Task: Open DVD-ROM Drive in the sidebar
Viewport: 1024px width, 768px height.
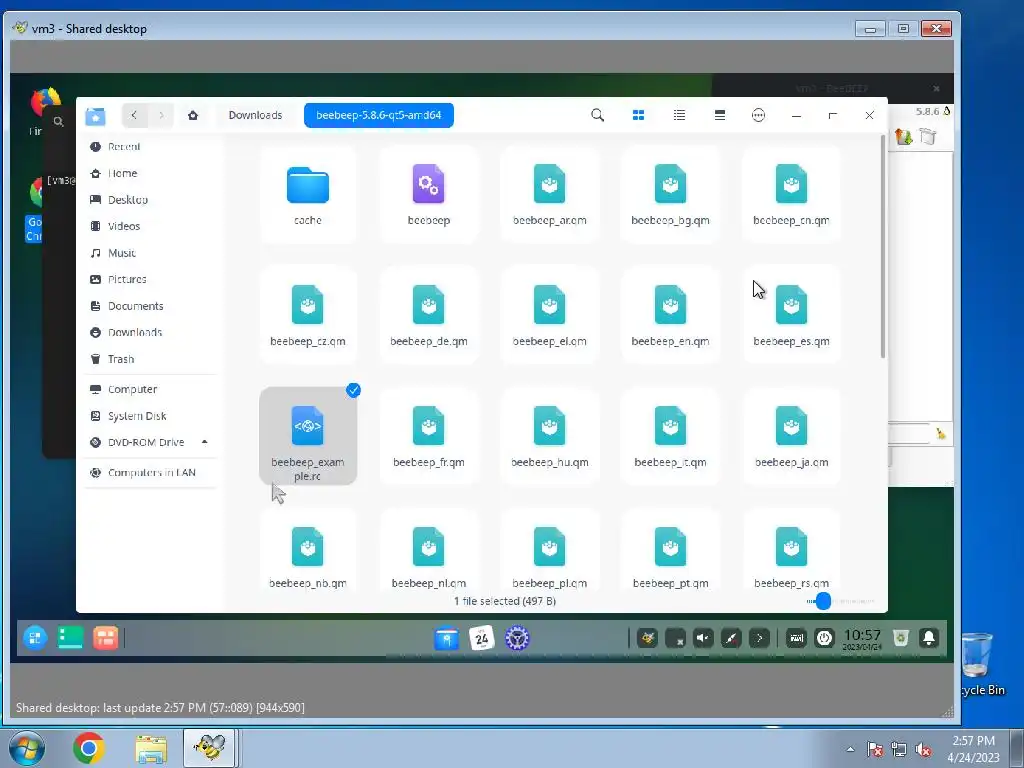Action: pos(146,442)
